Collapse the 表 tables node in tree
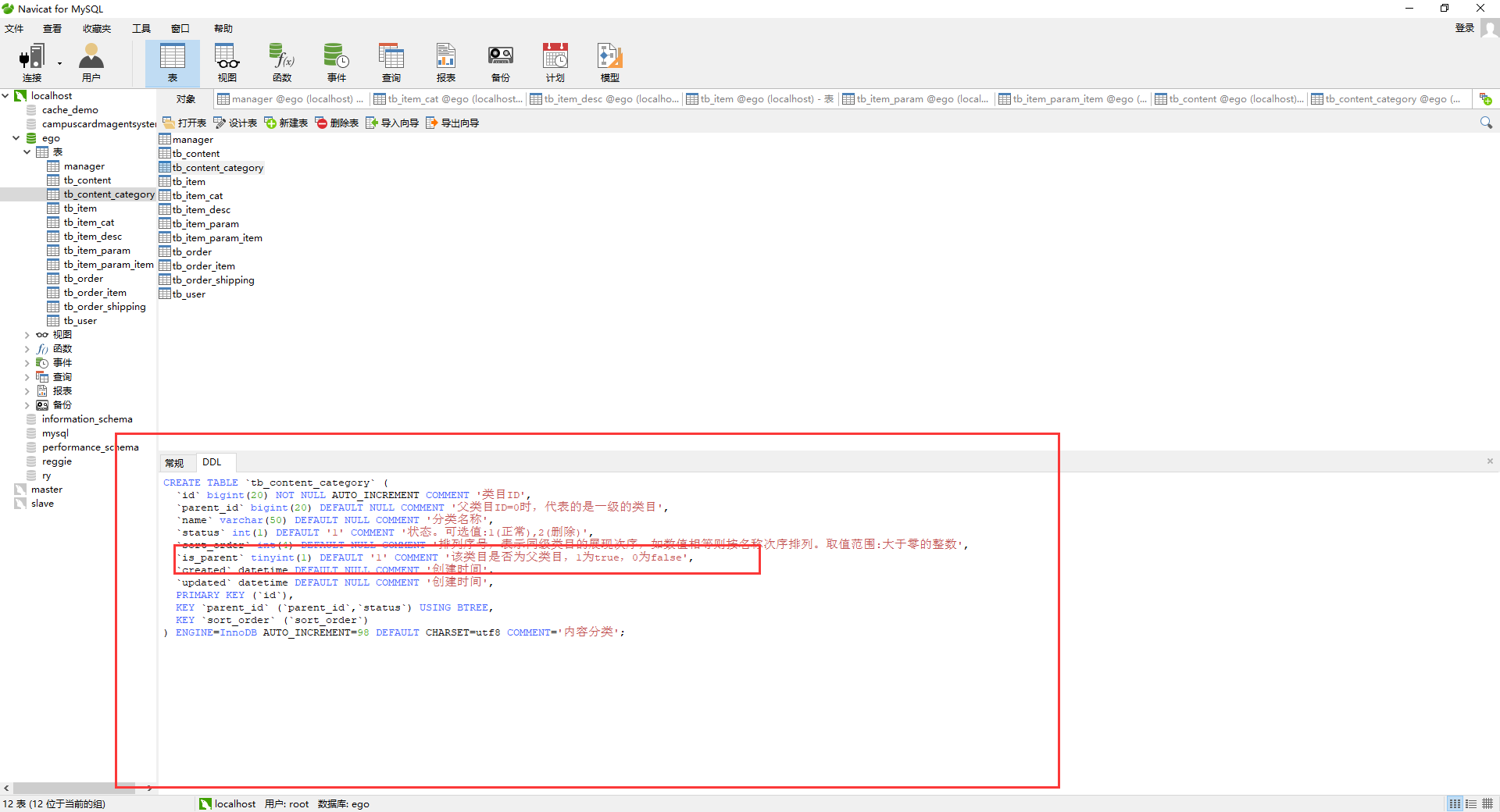 click(27, 152)
